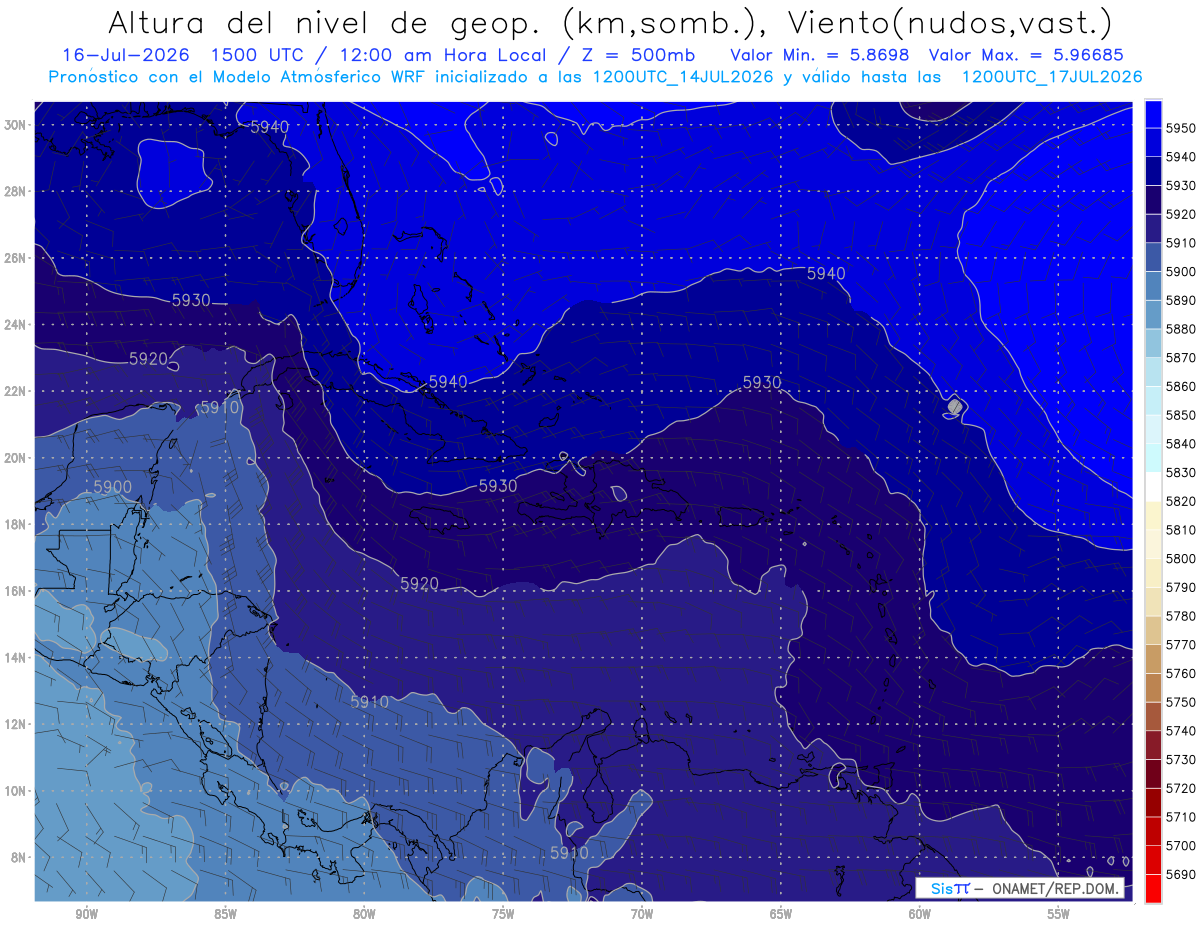
Task: Click the 5840 label on the color scale
Action: pyautogui.click(x=1180, y=444)
